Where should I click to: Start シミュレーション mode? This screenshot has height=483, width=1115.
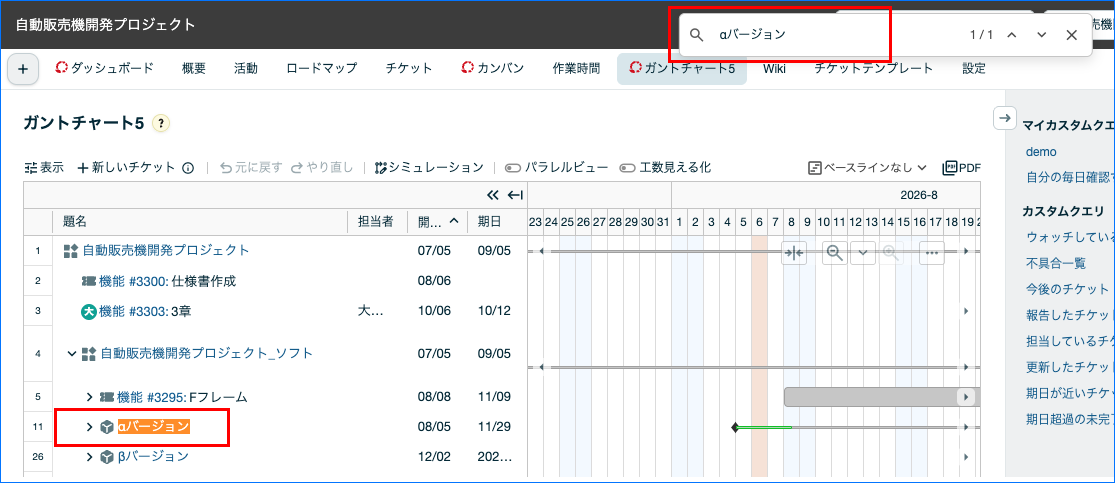click(429, 168)
